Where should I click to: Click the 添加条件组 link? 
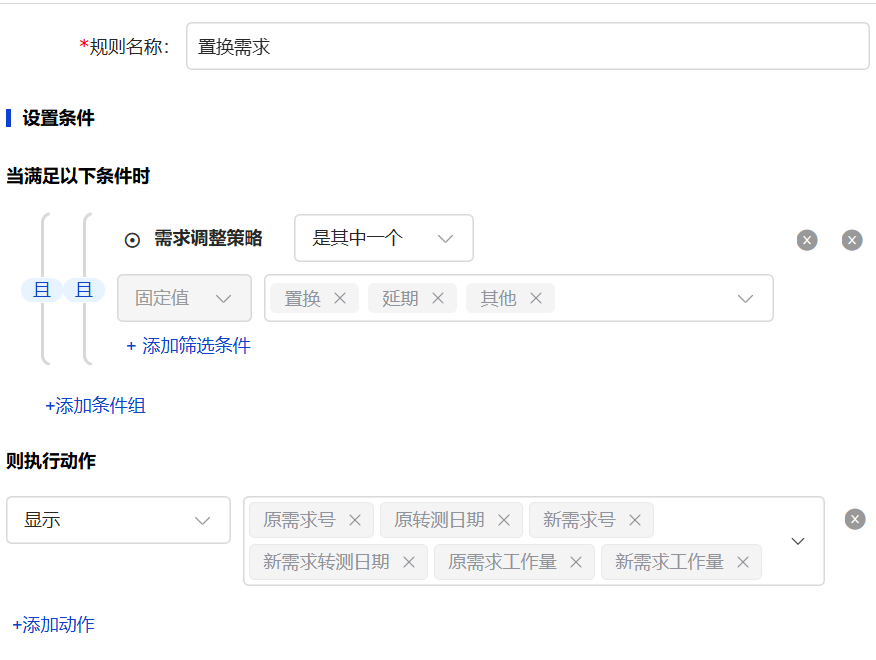point(96,406)
